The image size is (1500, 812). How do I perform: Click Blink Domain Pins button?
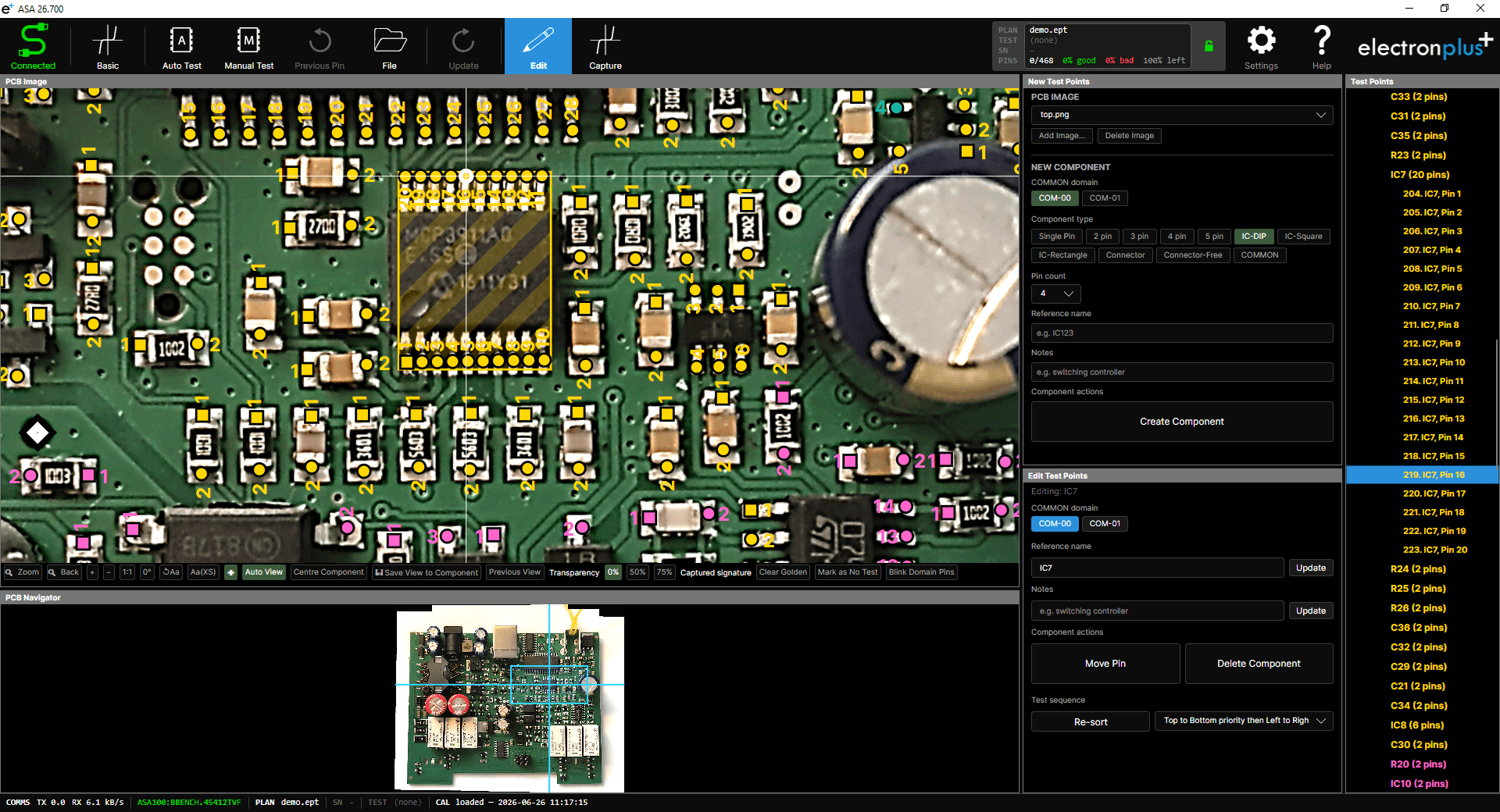921,572
